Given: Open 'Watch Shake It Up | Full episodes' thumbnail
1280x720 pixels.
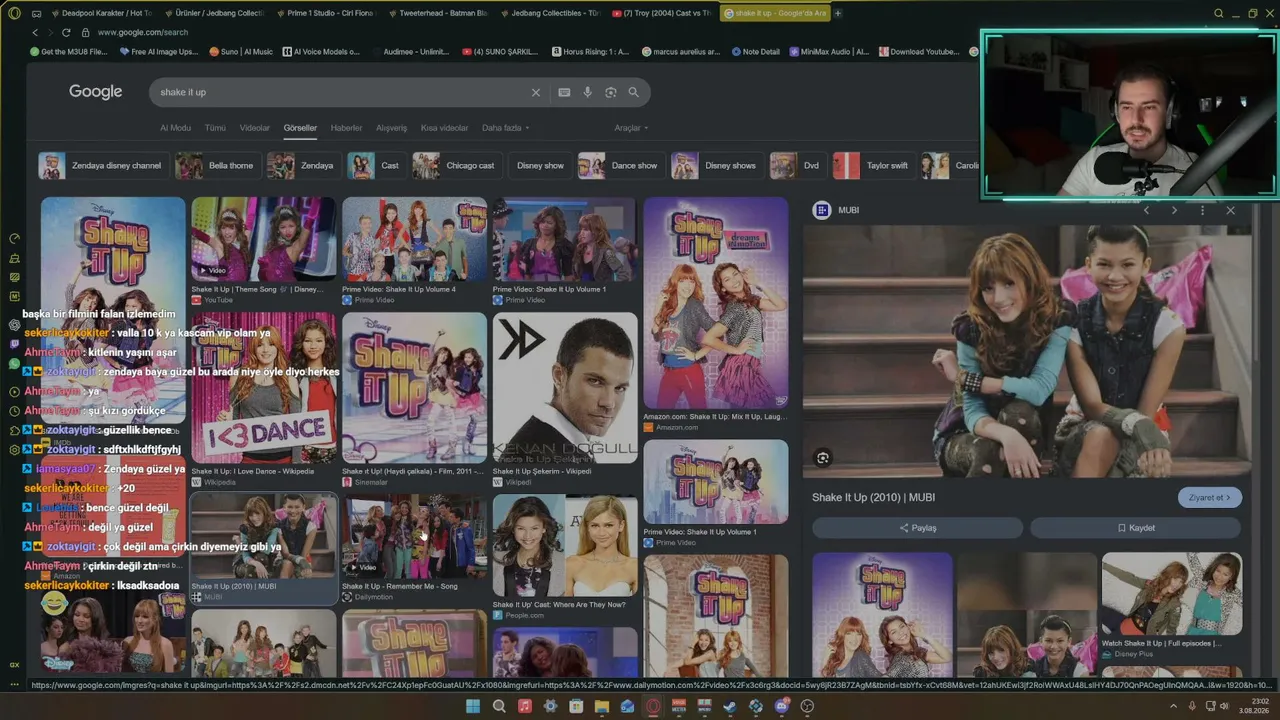Looking at the screenshot, I should (x=1172, y=594).
